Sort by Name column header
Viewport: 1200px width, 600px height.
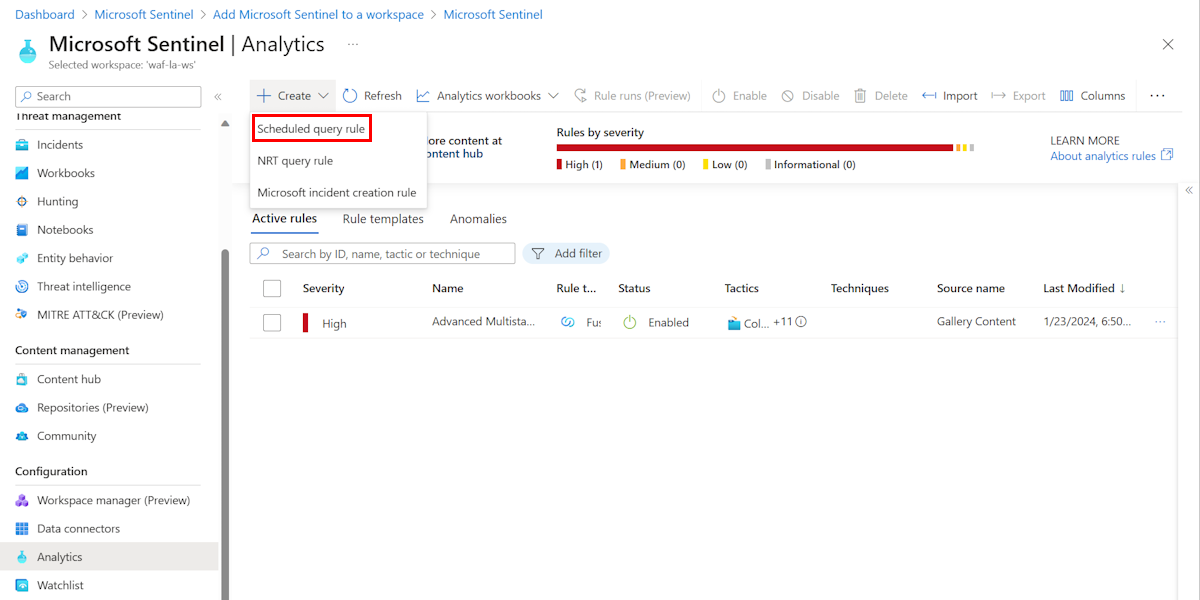point(448,289)
